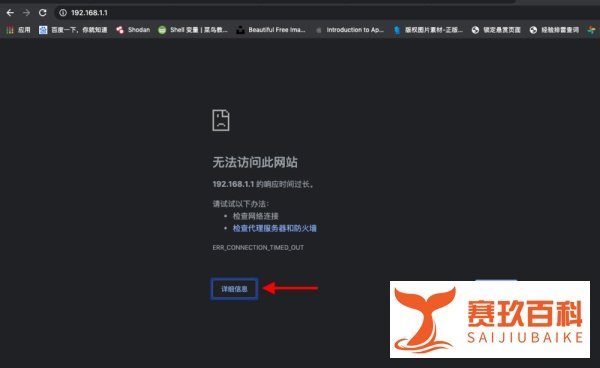Click the 192.168.1.1 response time message
The height and width of the screenshot is (368, 600).
[264, 184]
